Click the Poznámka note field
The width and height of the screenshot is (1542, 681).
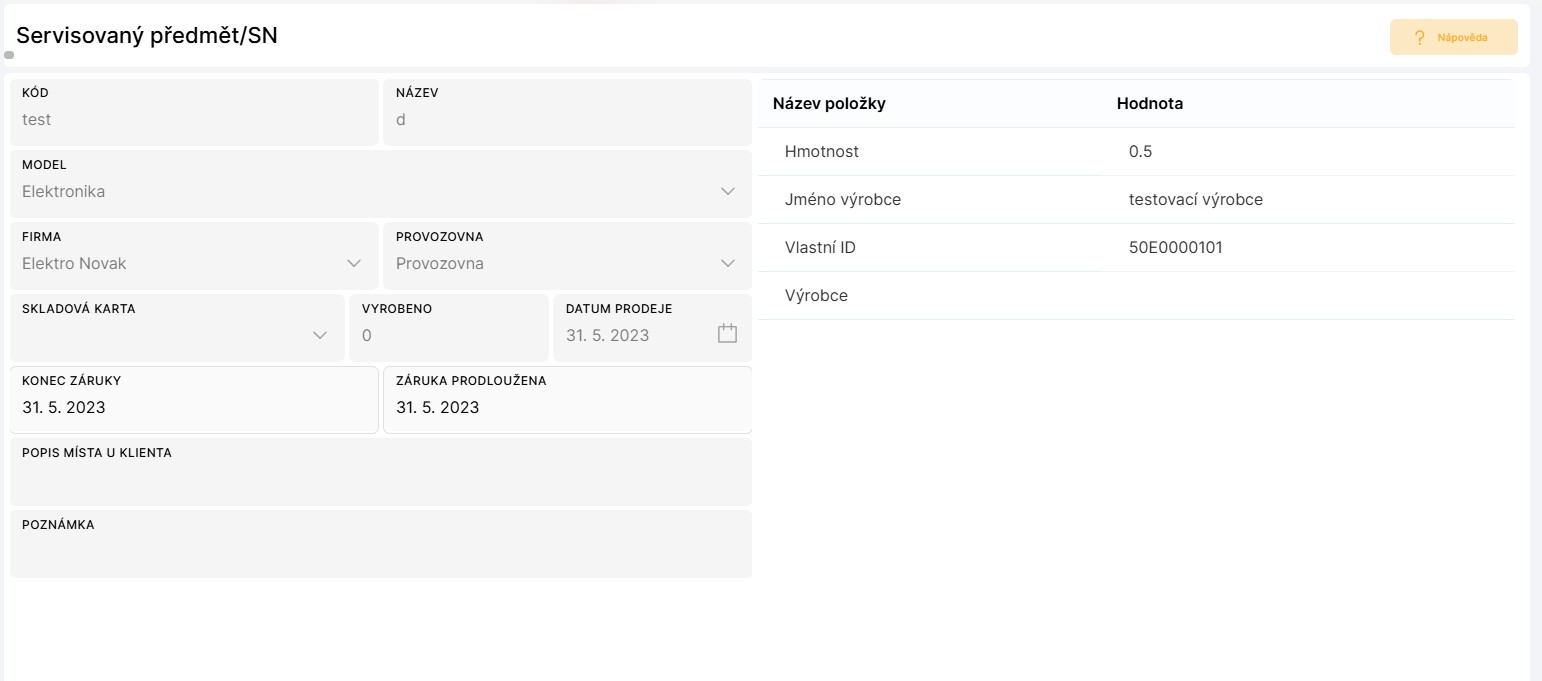(380, 552)
